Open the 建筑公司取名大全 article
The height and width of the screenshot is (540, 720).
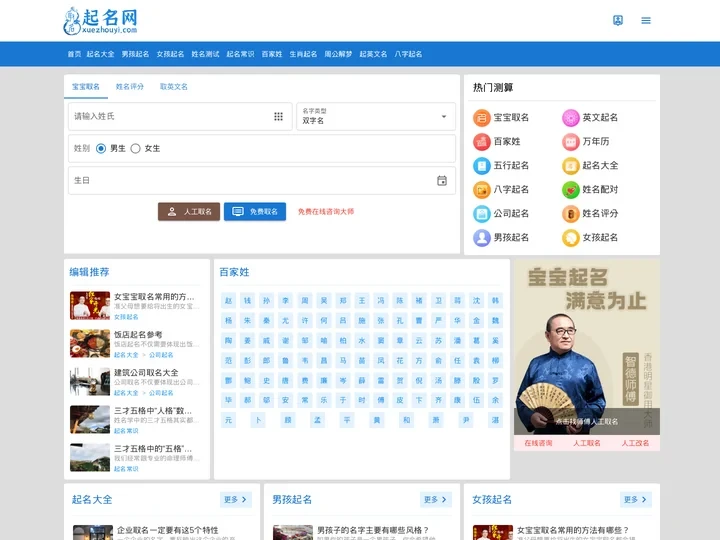[146, 373]
